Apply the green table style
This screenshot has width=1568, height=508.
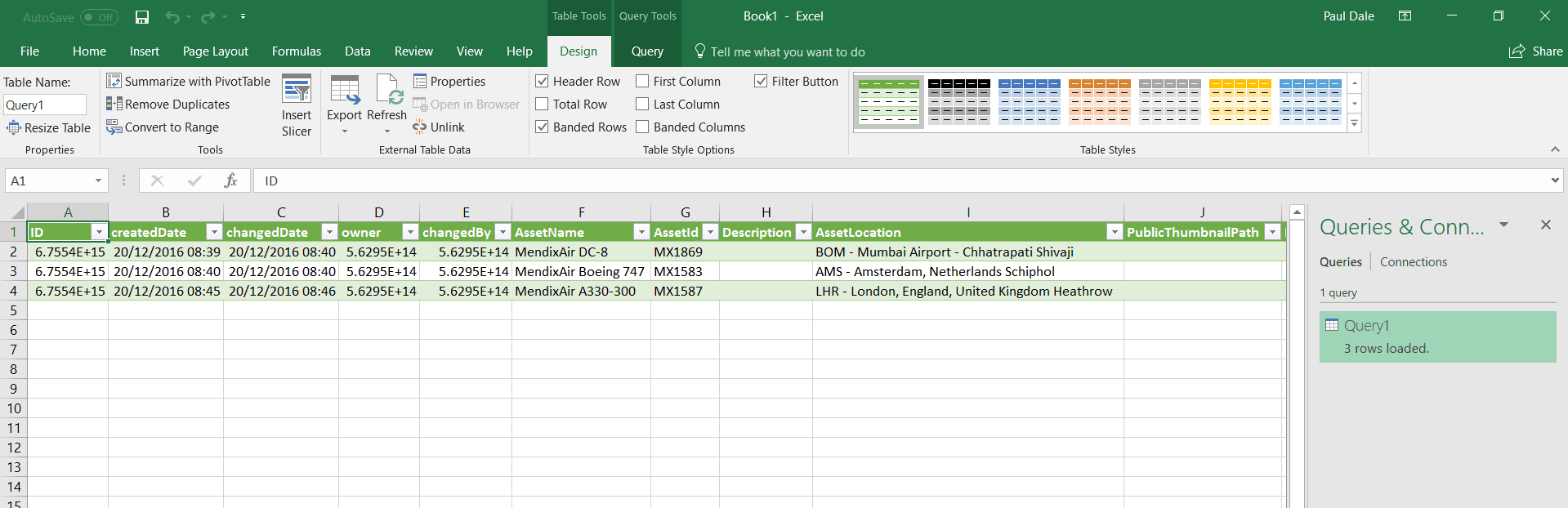[889, 101]
